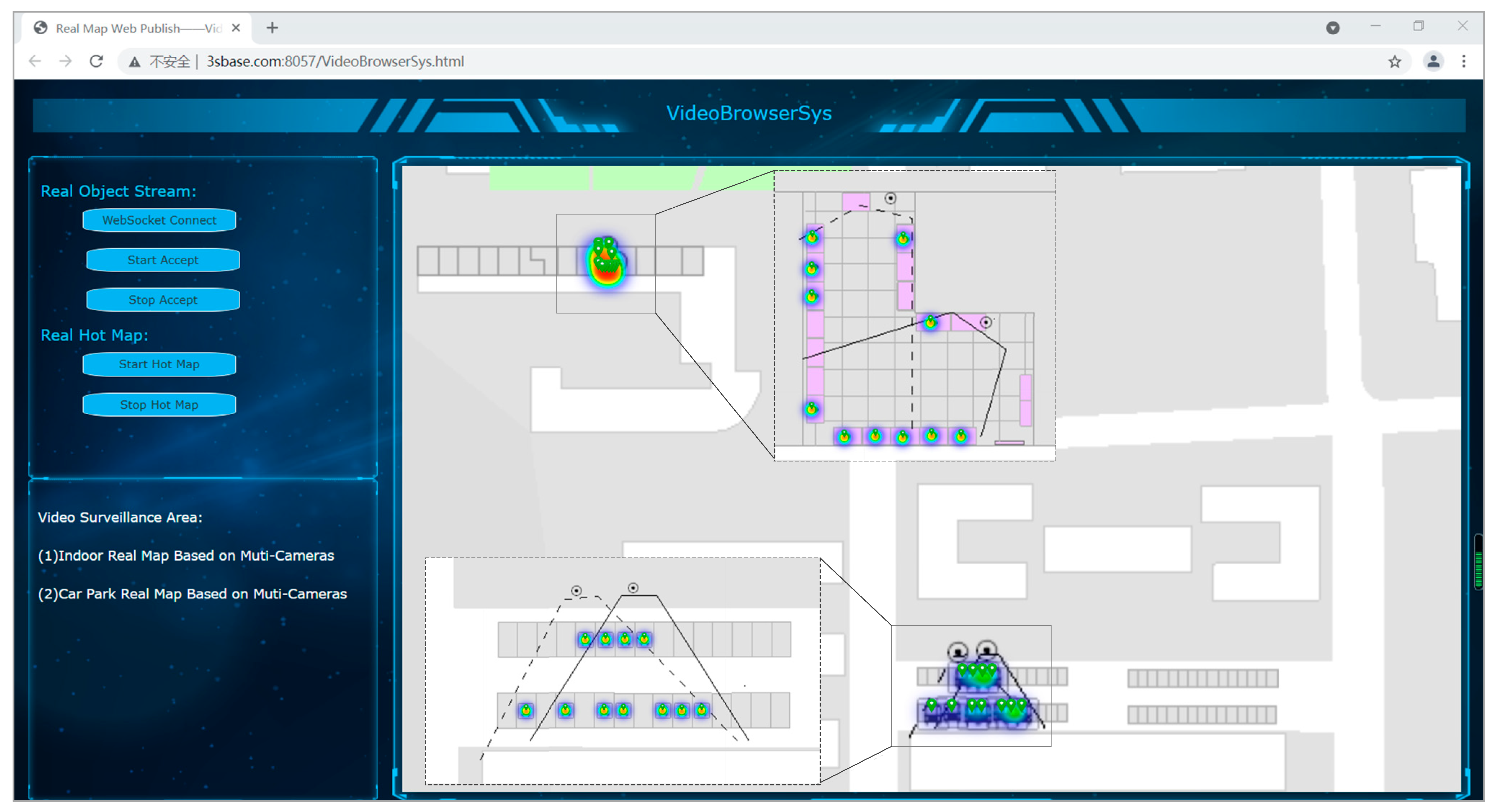The height and width of the screenshot is (812, 1501).
Task: Click the WebSocket Connect button
Action: [x=159, y=220]
